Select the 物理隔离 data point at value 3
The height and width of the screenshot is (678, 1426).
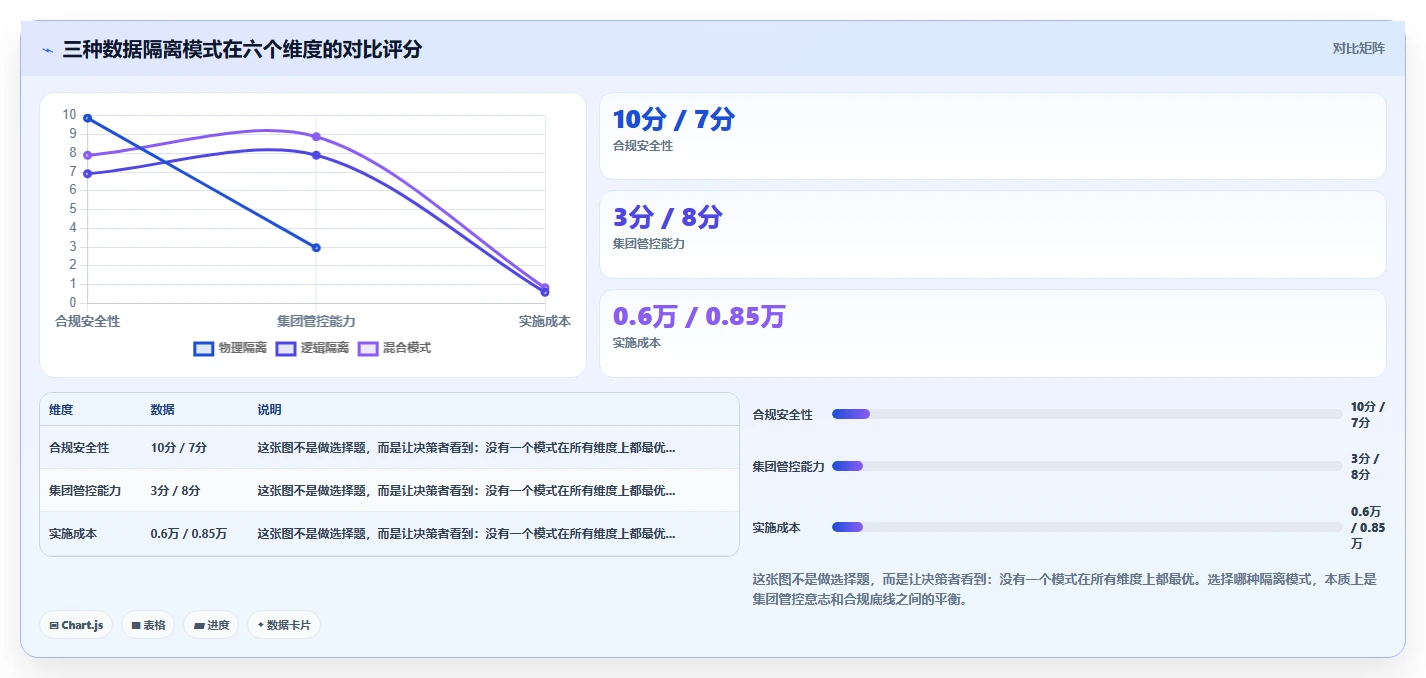pyautogui.click(x=316, y=247)
